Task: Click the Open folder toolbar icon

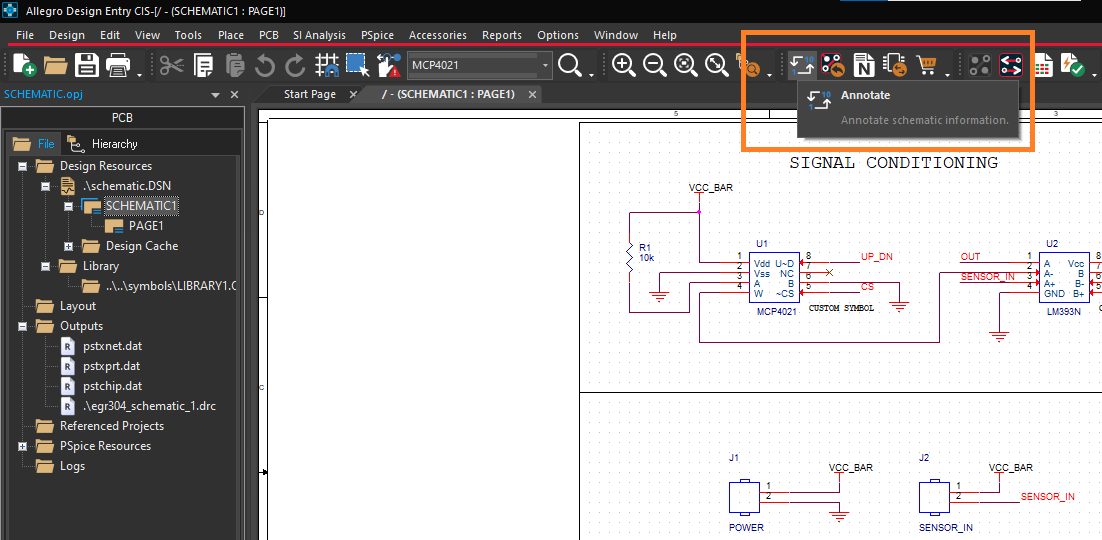Action: pos(56,65)
